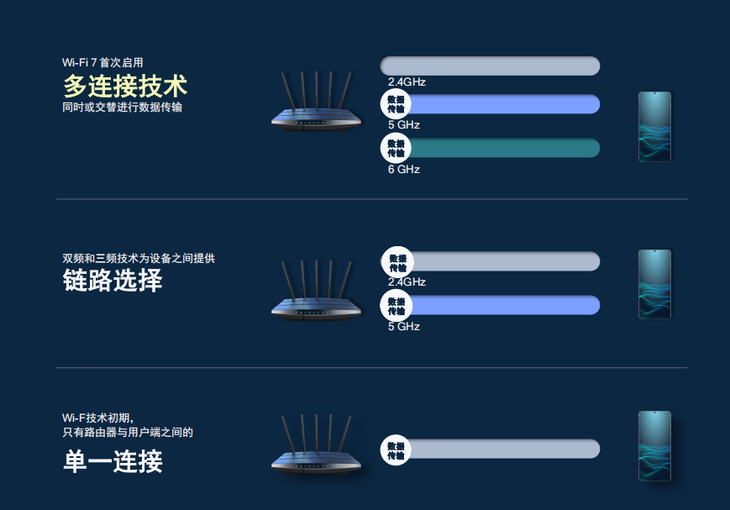
Task: Select the phone in the 链路选择 row
Action: pos(654,283)
